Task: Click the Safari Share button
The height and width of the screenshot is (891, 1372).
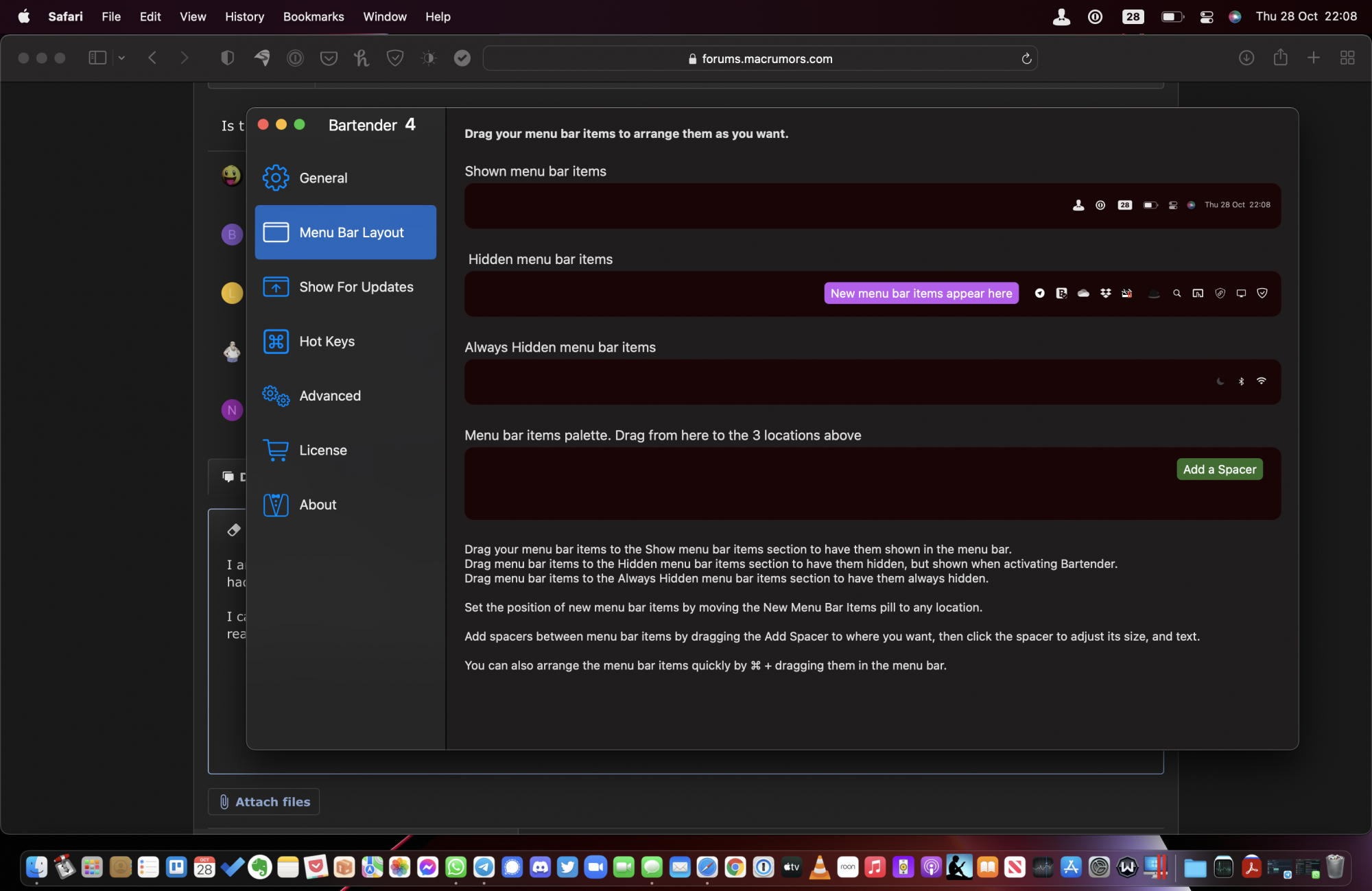Action: point(1280,57)
